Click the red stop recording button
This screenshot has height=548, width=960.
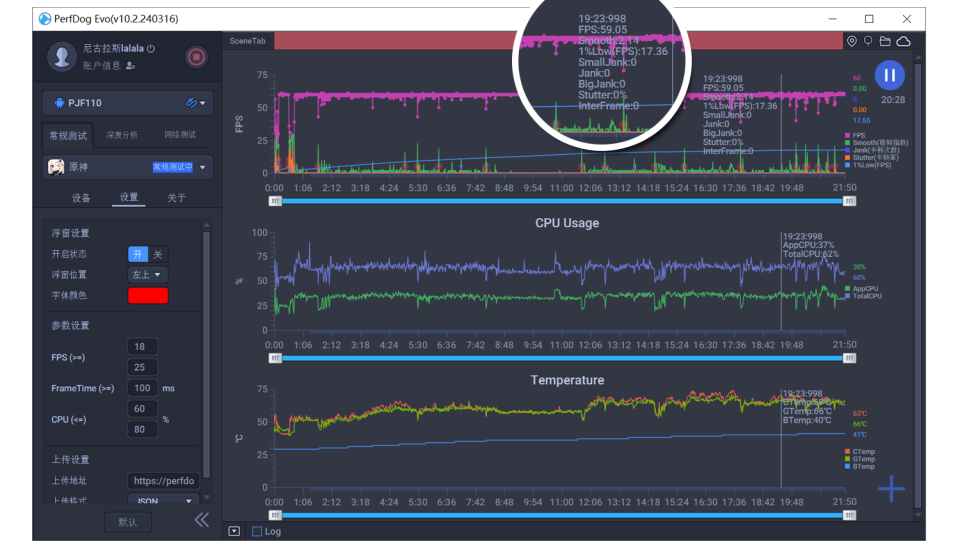tap(196, 57)
